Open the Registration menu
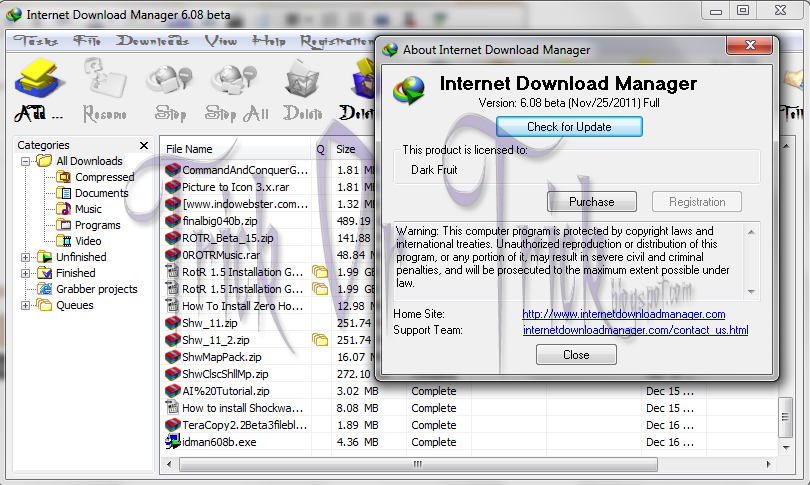Screen dimensions: 810x485 tap(337, 41)
